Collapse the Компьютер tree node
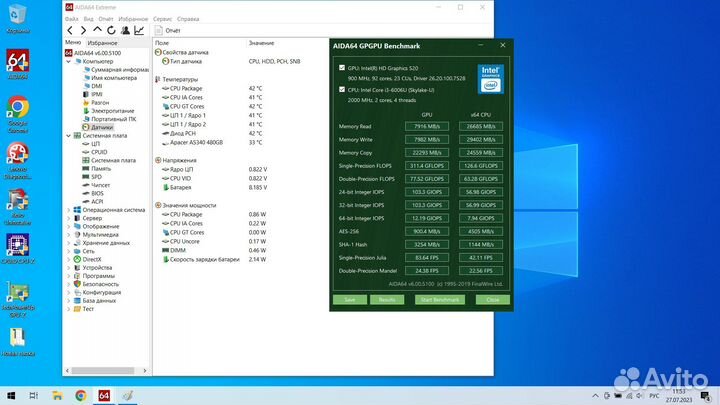Viewport: 720px width, 405px height. point(69,61)
